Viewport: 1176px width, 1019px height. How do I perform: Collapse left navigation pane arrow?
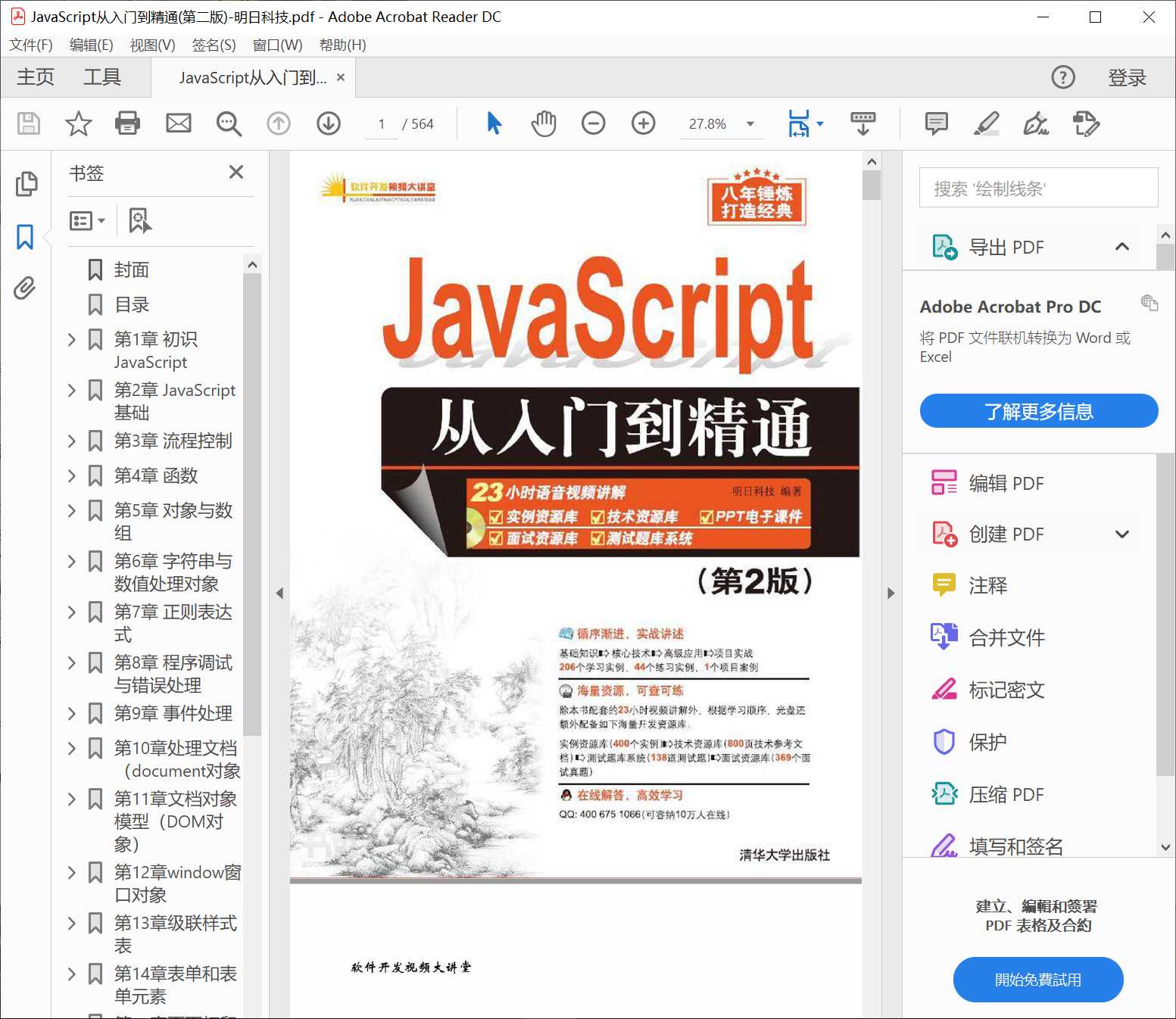(x=279, y=593)
